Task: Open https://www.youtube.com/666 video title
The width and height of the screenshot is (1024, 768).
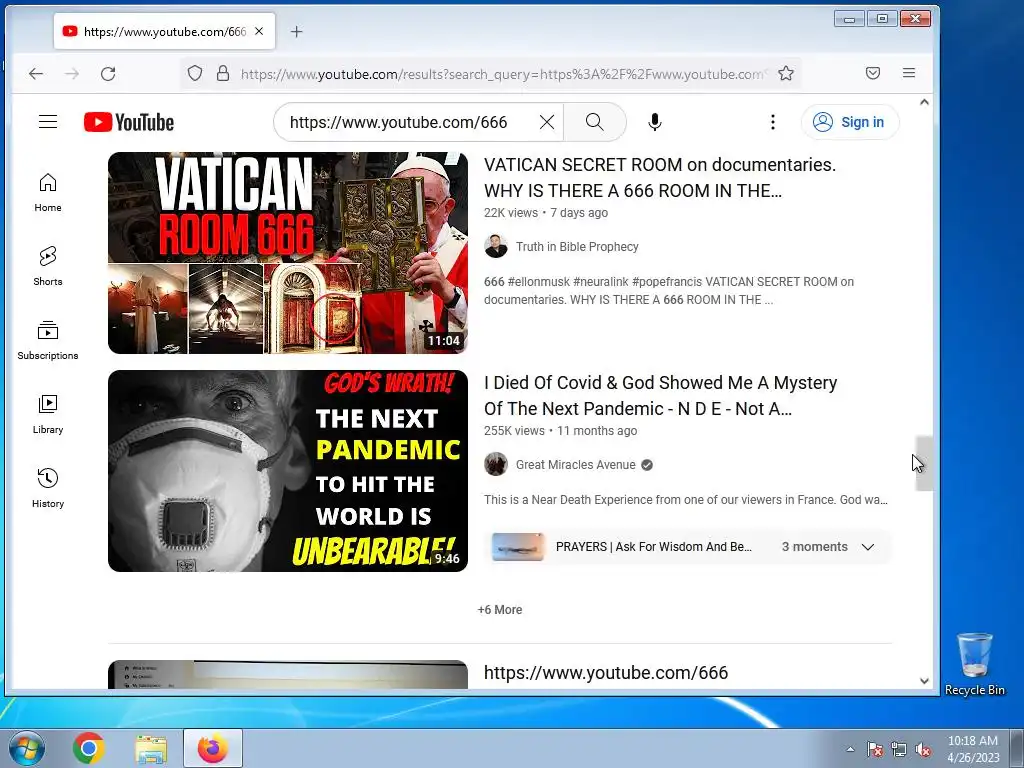Action: point(606,673)
